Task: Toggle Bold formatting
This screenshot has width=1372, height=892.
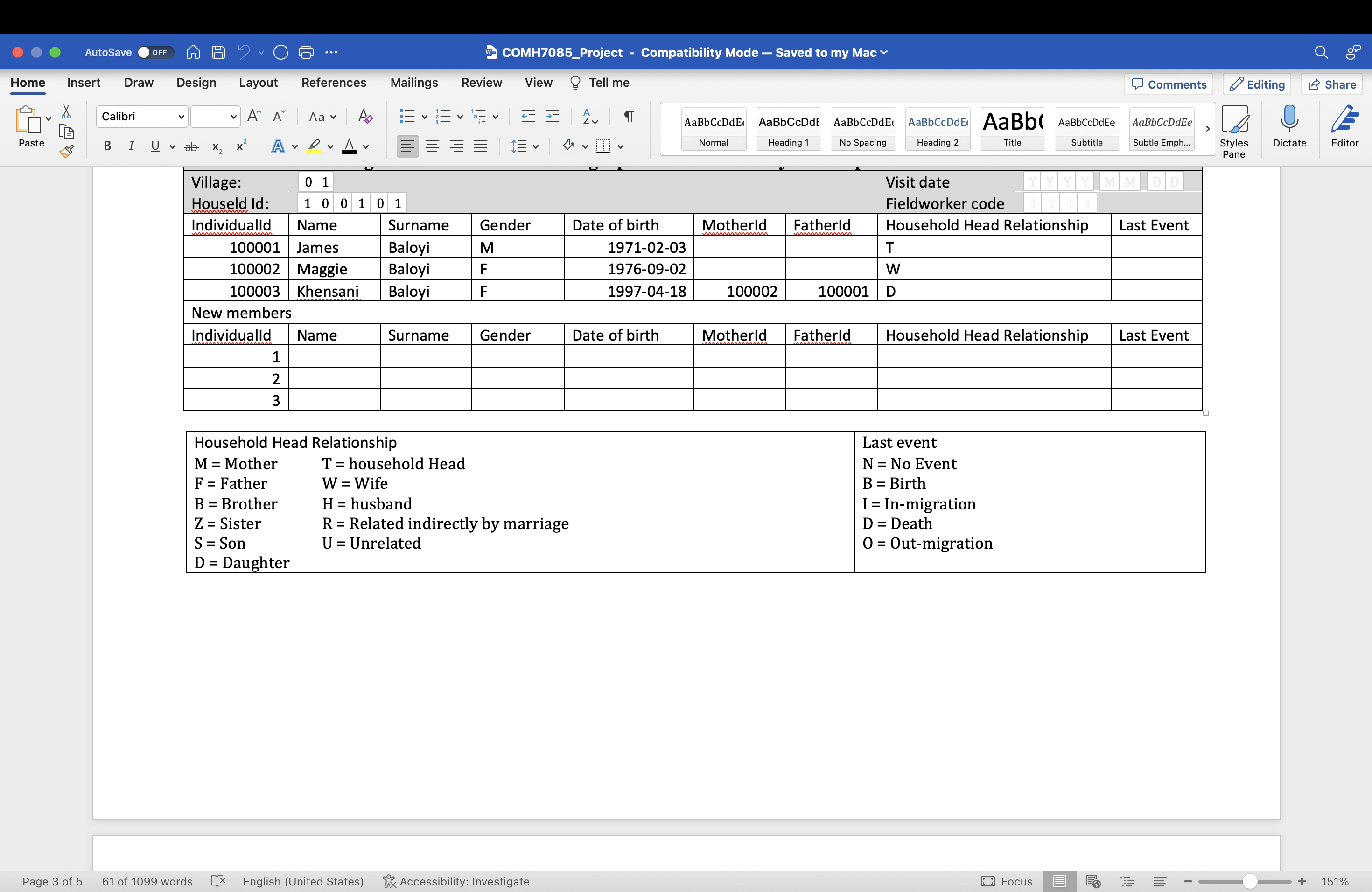Action: (x=107, y=146)
